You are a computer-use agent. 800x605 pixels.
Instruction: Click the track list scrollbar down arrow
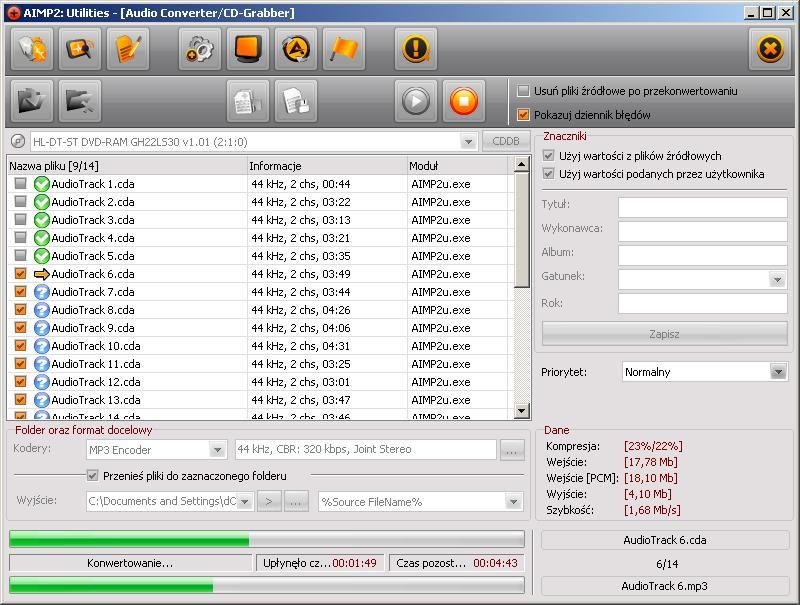coord(521,410)
